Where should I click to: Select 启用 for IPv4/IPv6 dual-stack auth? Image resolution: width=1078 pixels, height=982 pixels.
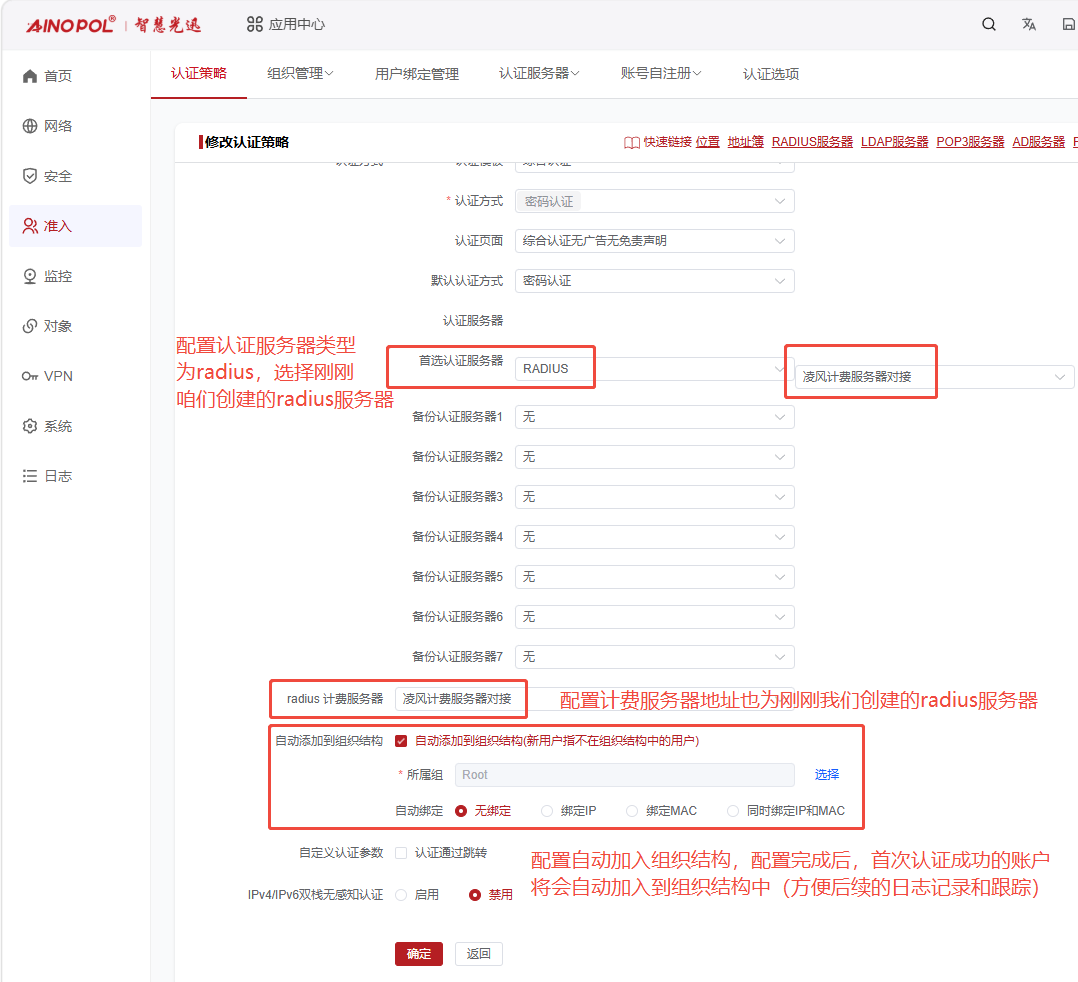tap(401, 895)
